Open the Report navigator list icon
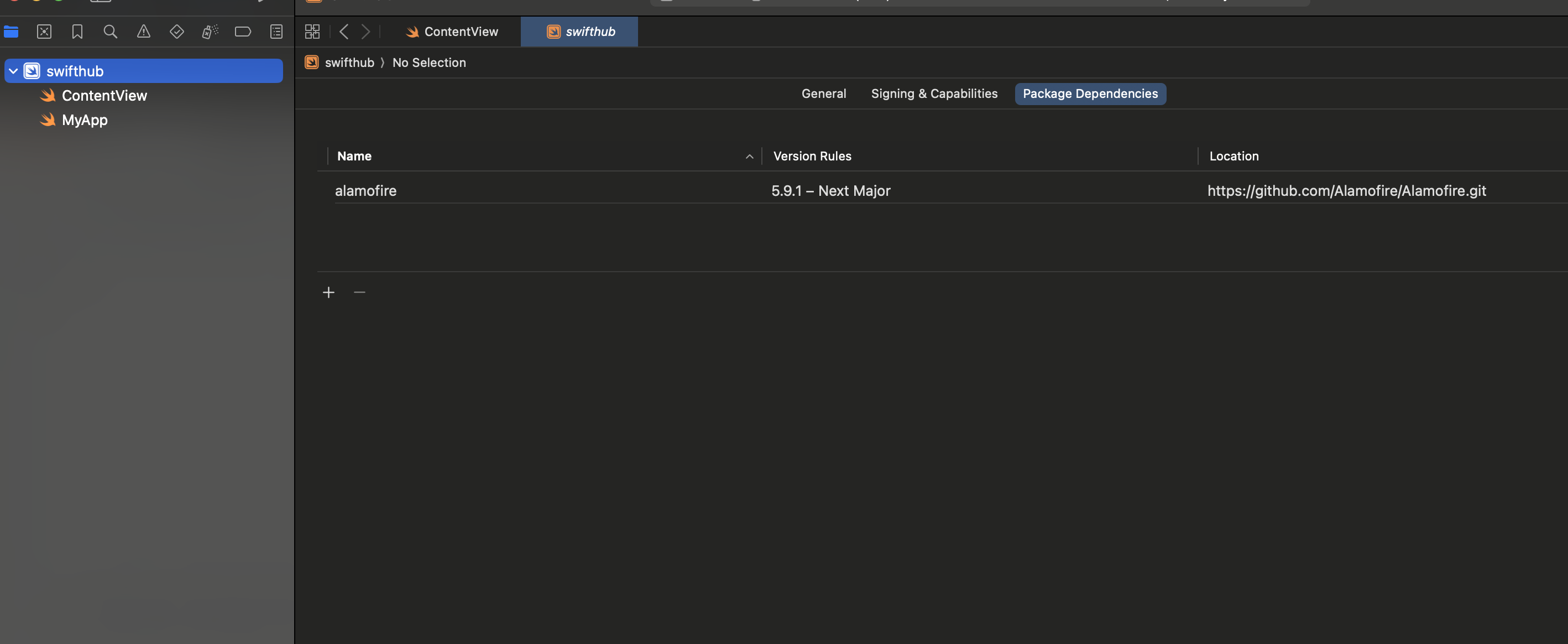The height and width of the screenshot is (644, 1568). tap(276, 32)
